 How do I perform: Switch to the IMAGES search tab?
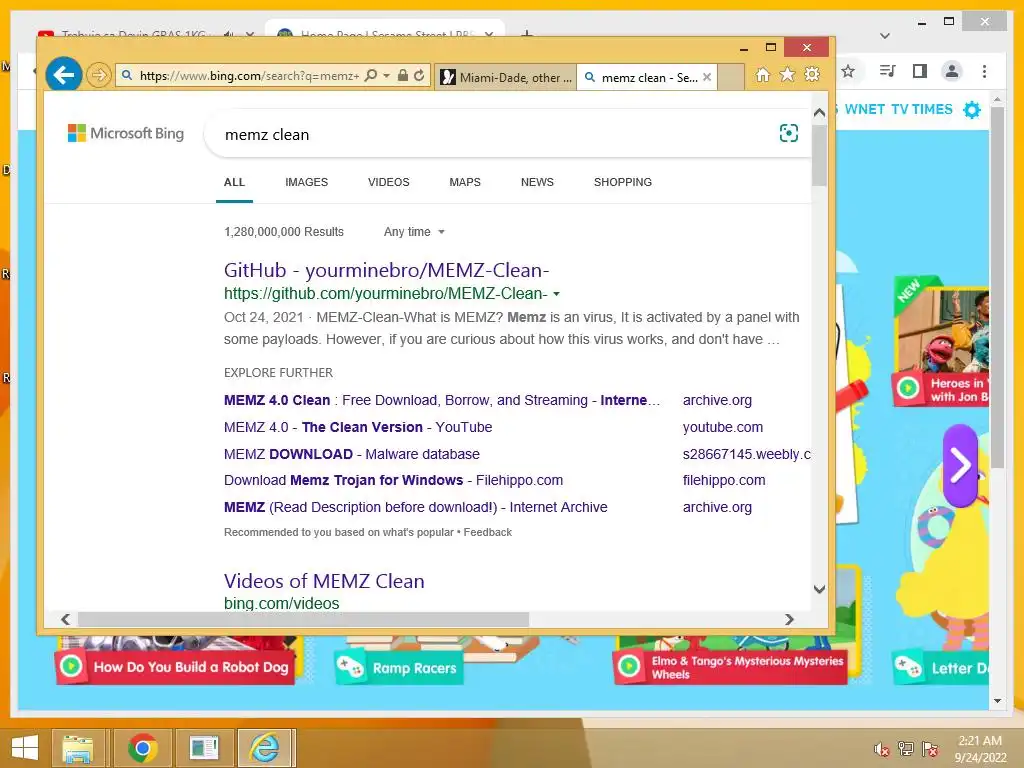[x=306, y=182]
